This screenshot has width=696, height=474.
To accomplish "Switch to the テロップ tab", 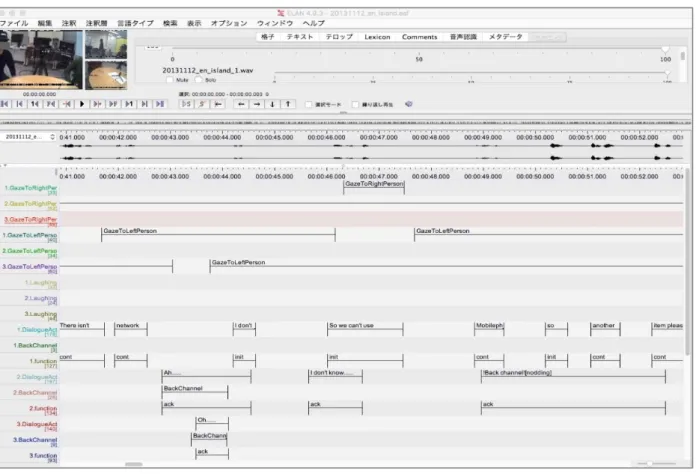I will coord(339,37).
